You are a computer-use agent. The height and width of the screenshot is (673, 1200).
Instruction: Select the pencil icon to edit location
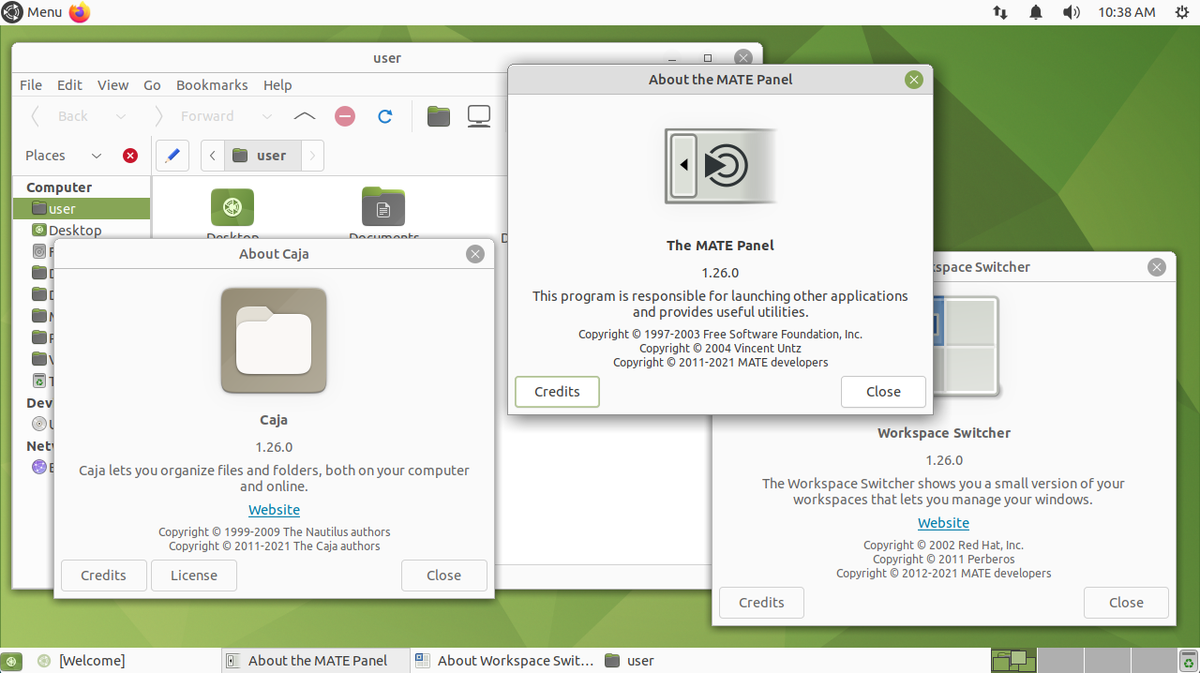pos(172,155)
